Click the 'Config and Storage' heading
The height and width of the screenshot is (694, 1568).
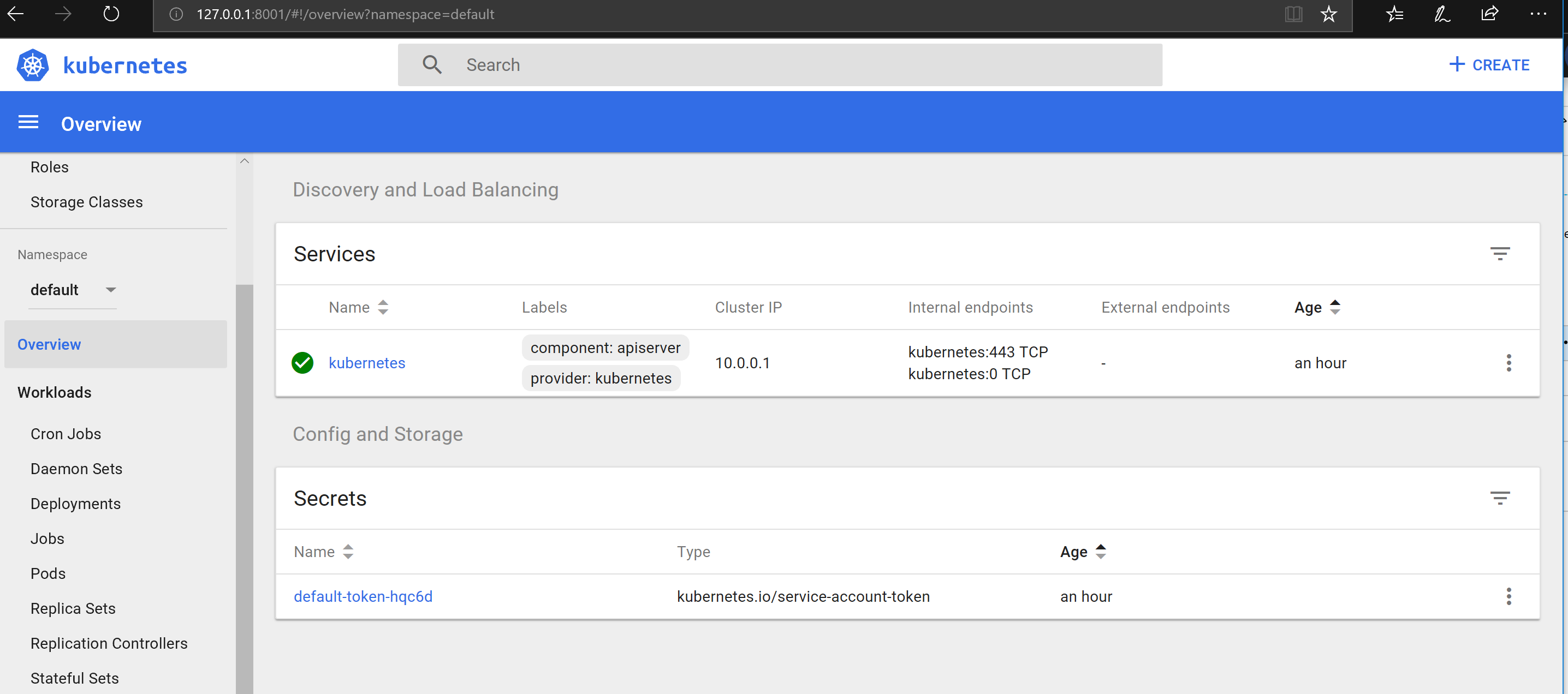click(378, 434)
